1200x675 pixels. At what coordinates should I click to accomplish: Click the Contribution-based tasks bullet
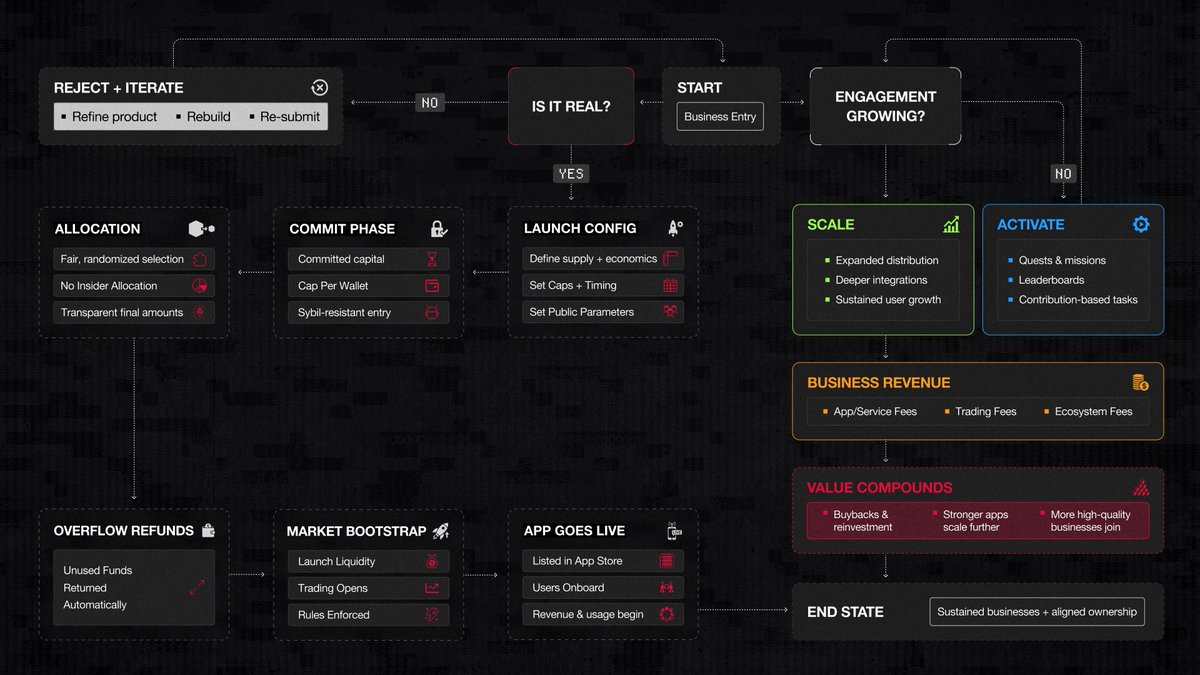coord(1078,300)
